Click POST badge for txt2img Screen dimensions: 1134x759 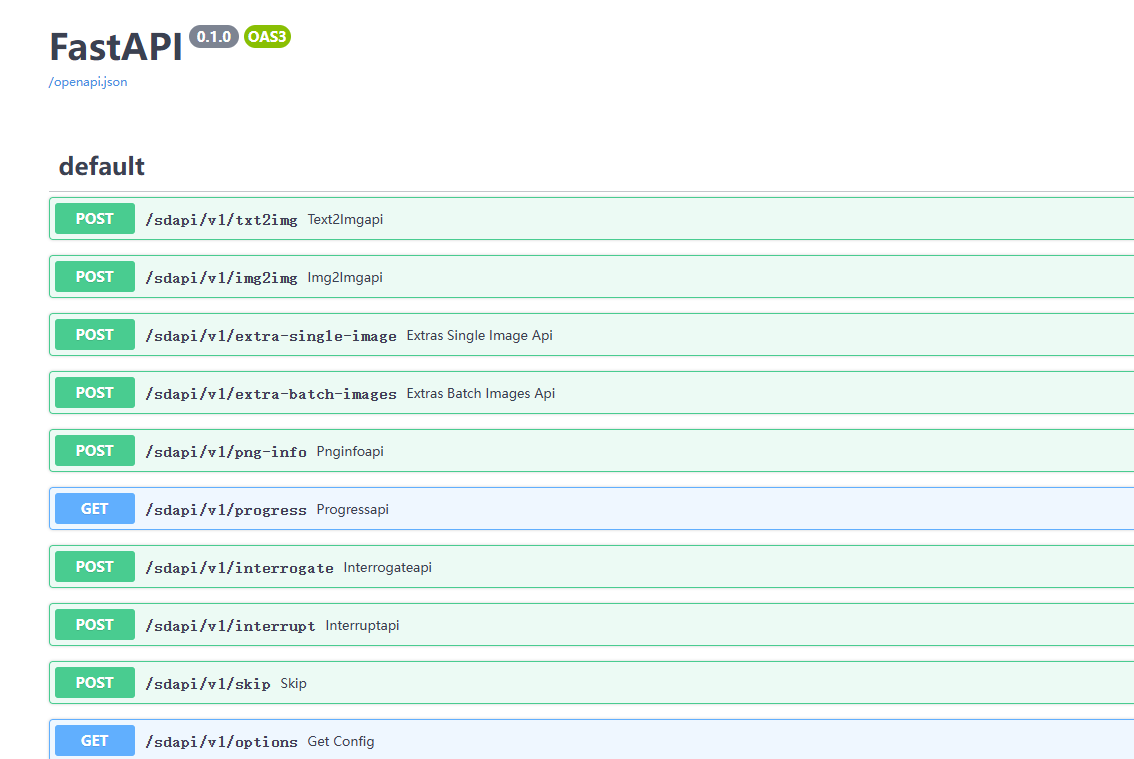pos(95,219)
